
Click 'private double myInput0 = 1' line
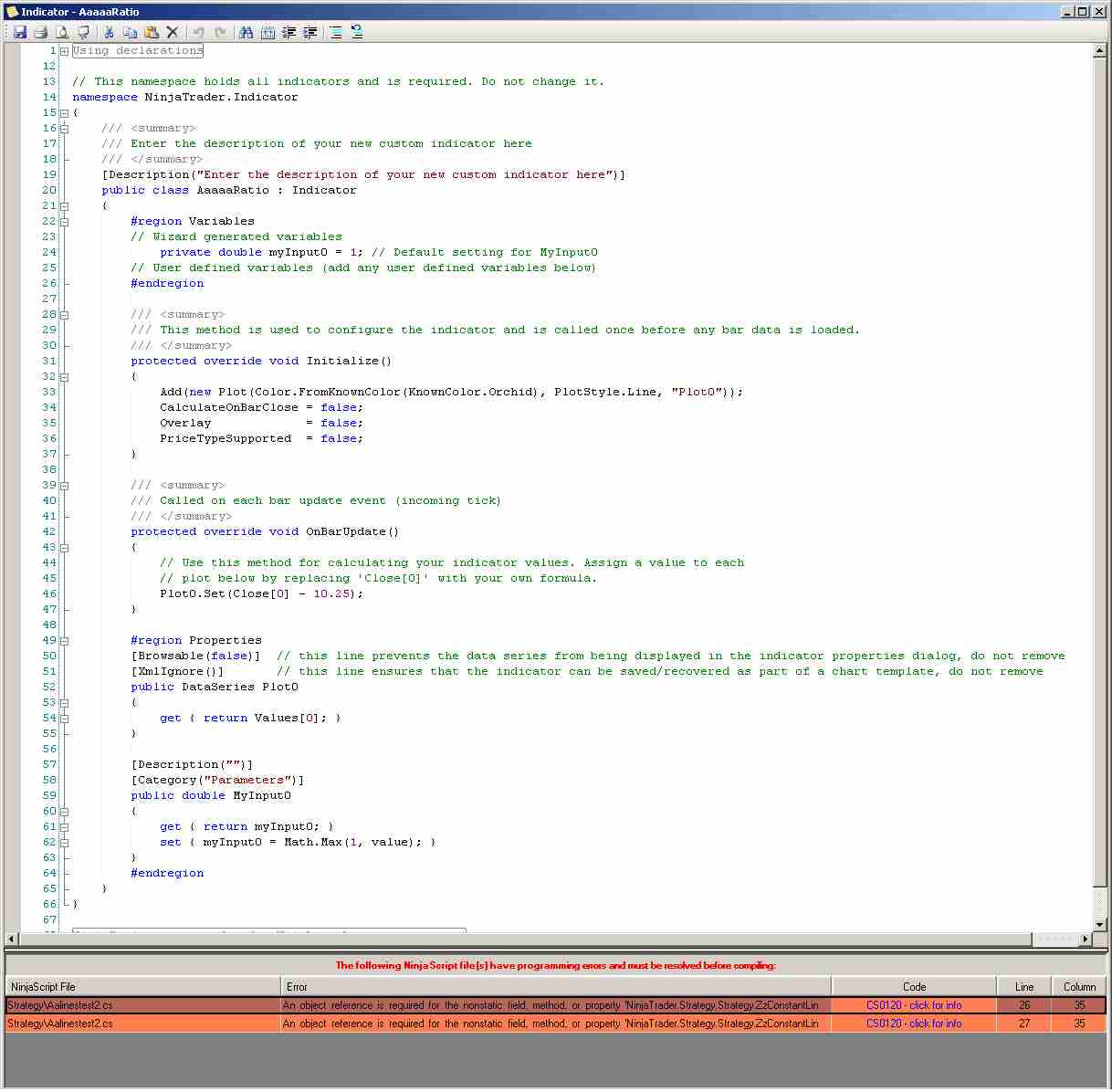[260, 252]
